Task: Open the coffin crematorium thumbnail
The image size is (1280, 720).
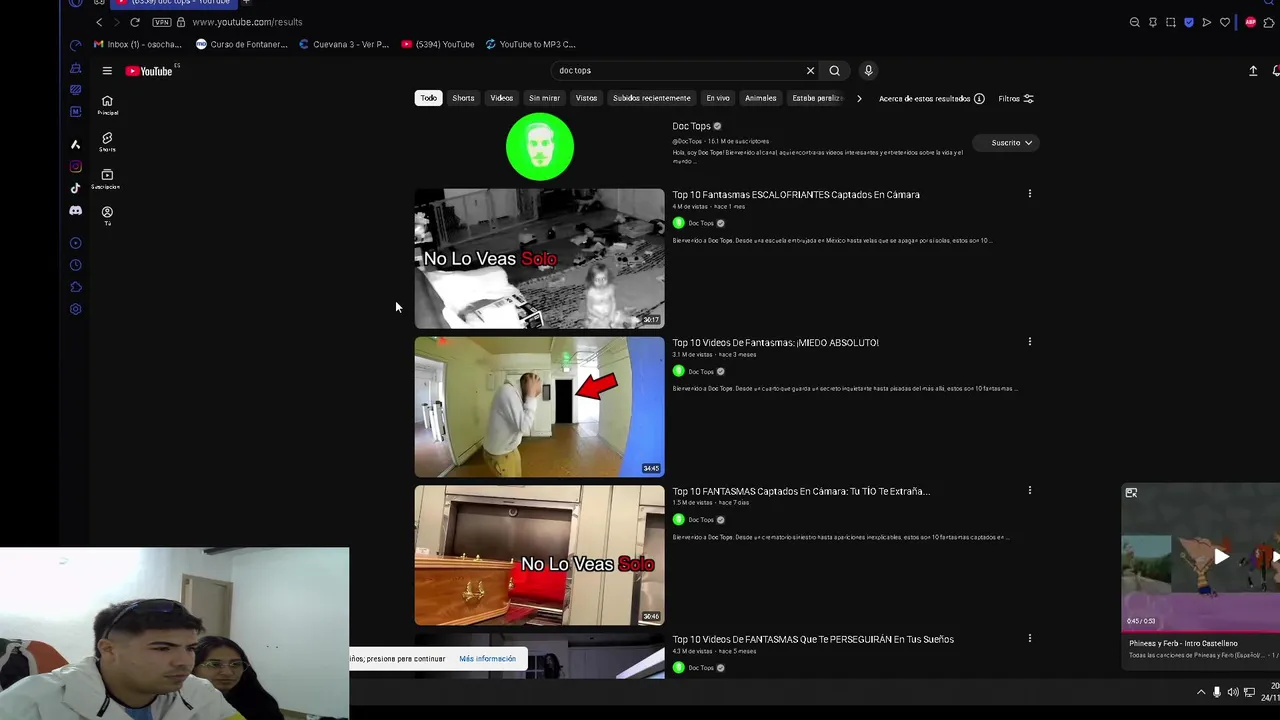Action: point(539,555)
